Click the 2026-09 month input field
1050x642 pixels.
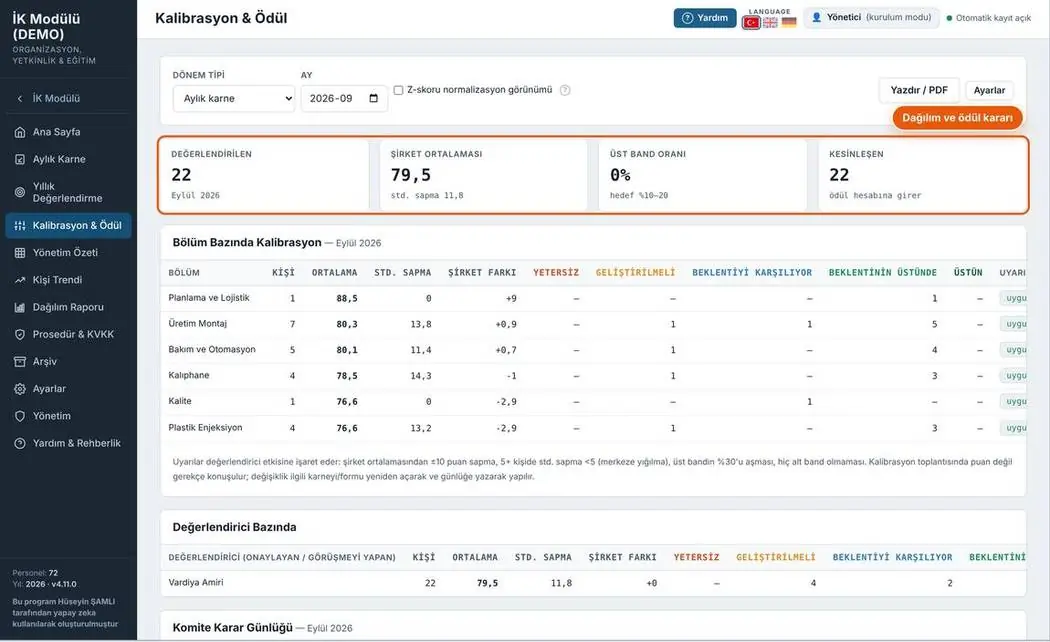tap(344, 98)
